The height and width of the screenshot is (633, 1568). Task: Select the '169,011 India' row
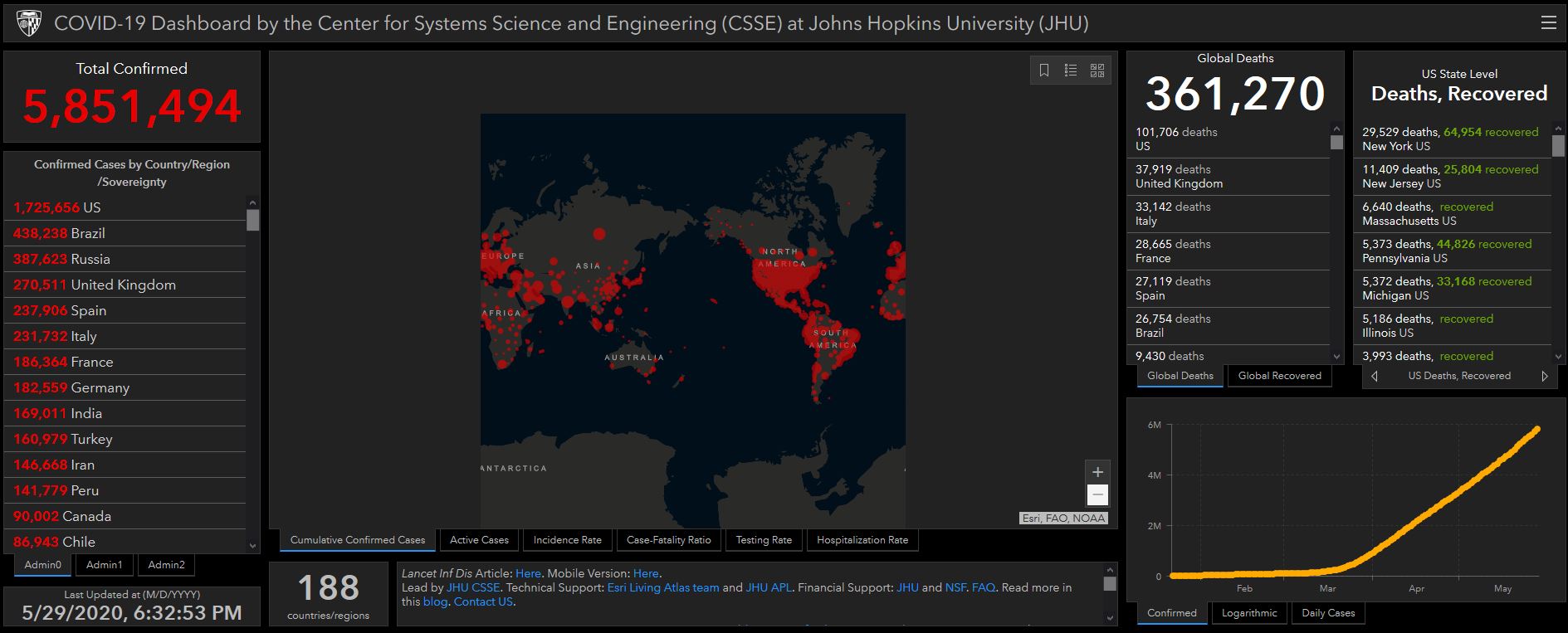125,413
